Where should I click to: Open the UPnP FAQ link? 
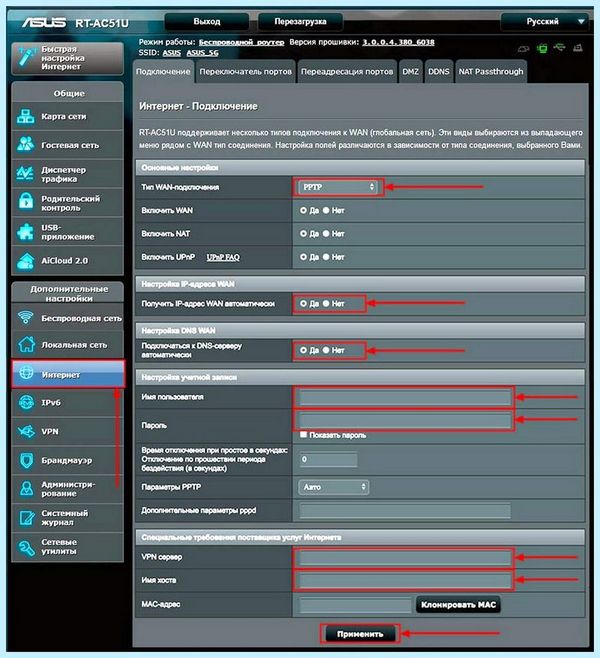(x=223, y=257)
